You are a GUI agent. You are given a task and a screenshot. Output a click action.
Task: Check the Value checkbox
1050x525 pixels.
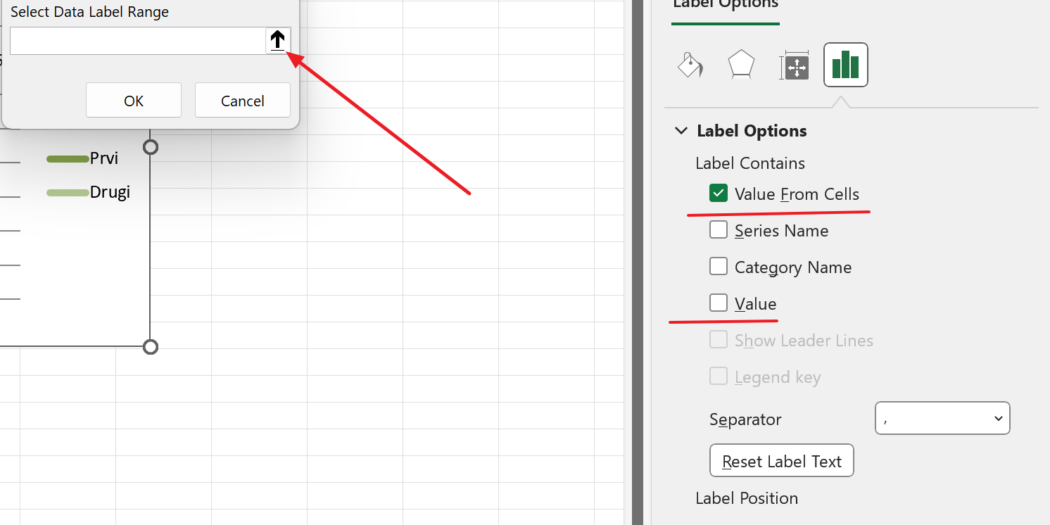(718, 303)
